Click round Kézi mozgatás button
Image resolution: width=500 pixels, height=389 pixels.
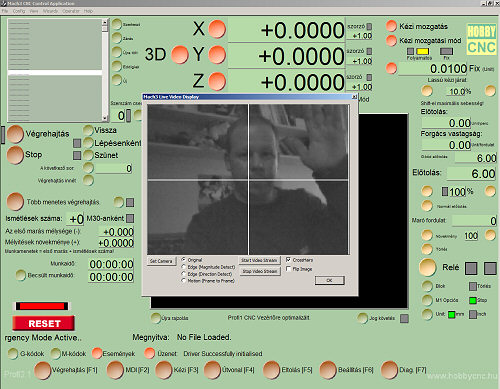pos(391,26)
